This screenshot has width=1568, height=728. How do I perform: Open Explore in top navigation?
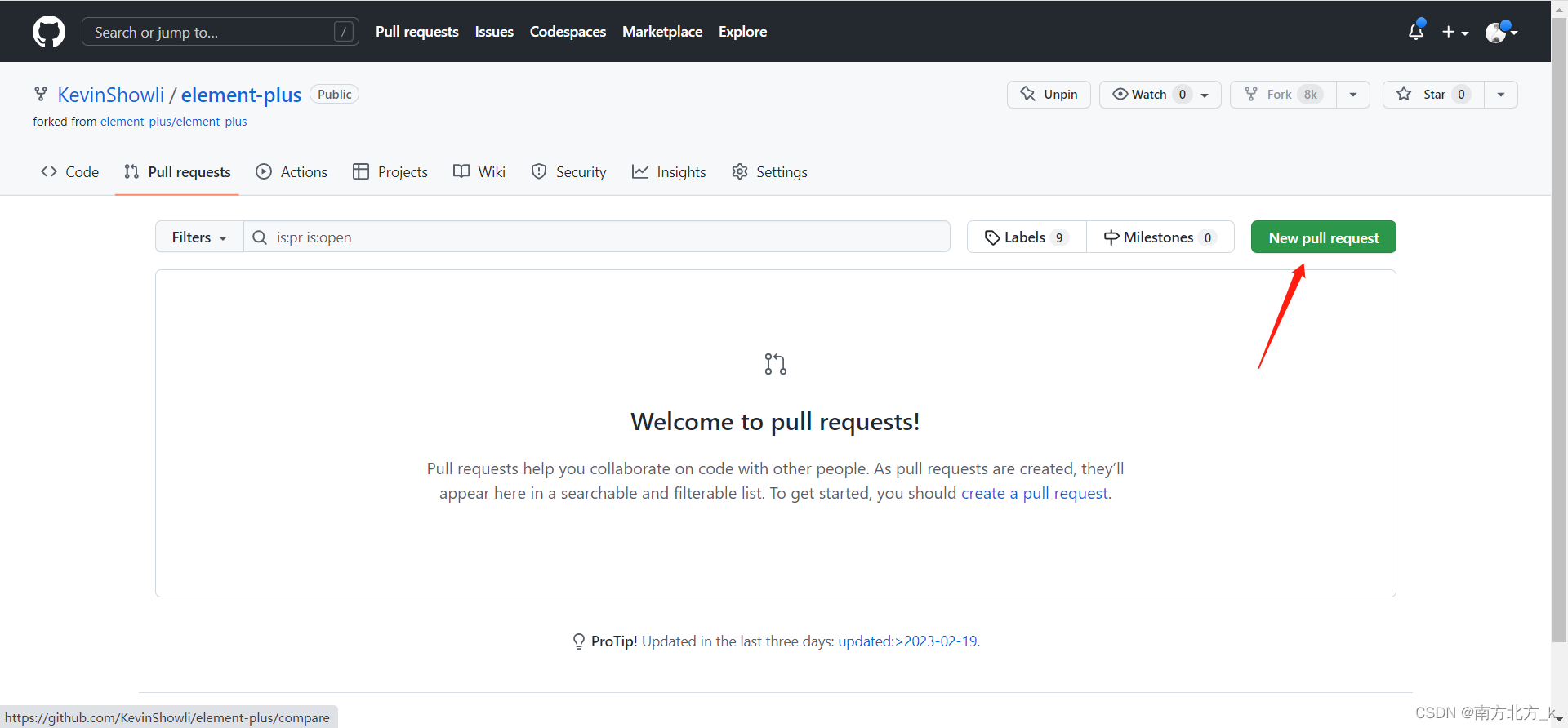tap(742, 32)
